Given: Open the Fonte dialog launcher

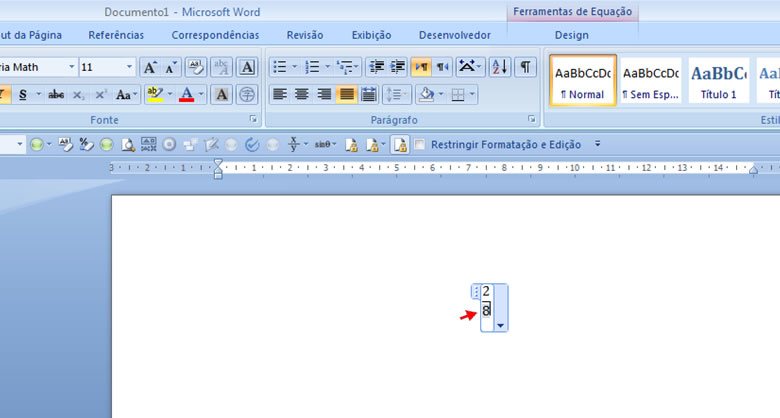Looking at the screenshot, I should (254, 119).
